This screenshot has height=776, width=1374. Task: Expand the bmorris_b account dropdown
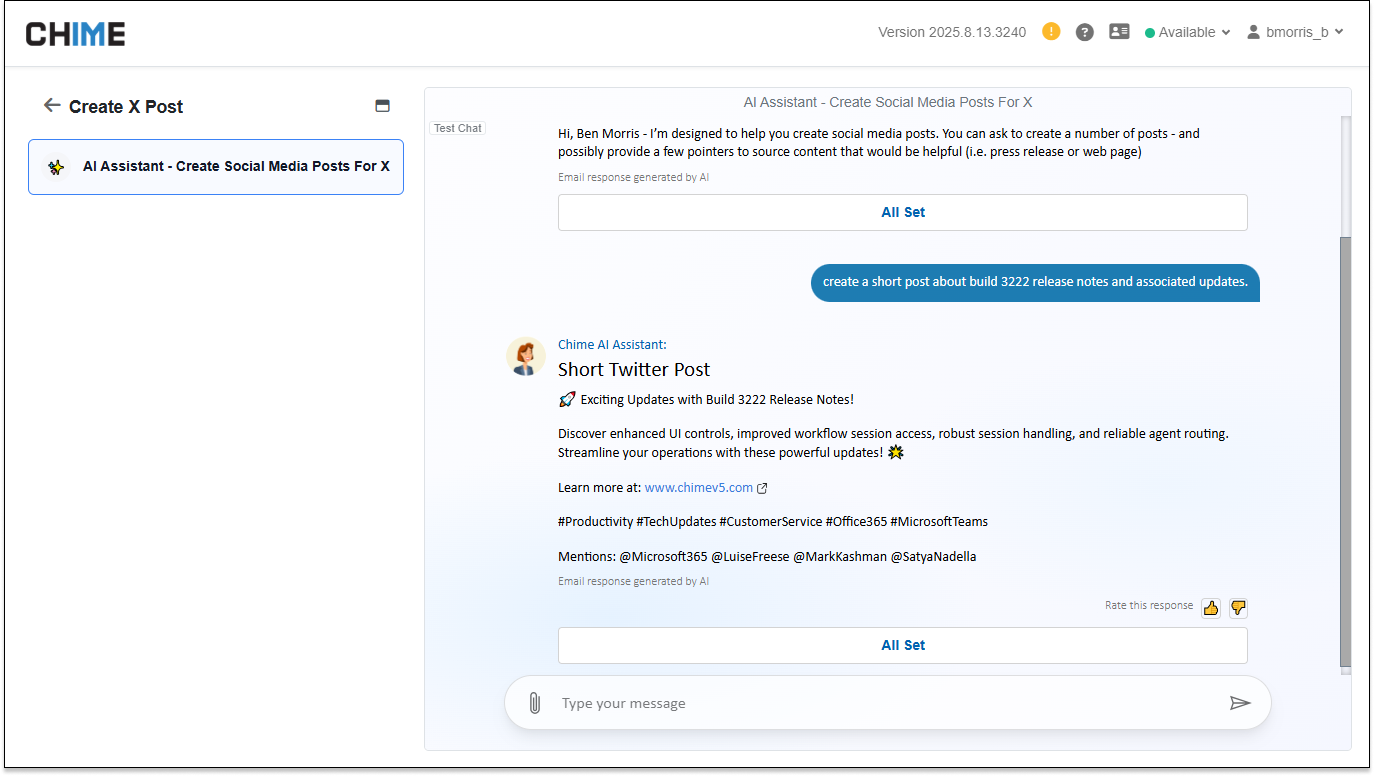(x=1296, y=32)
